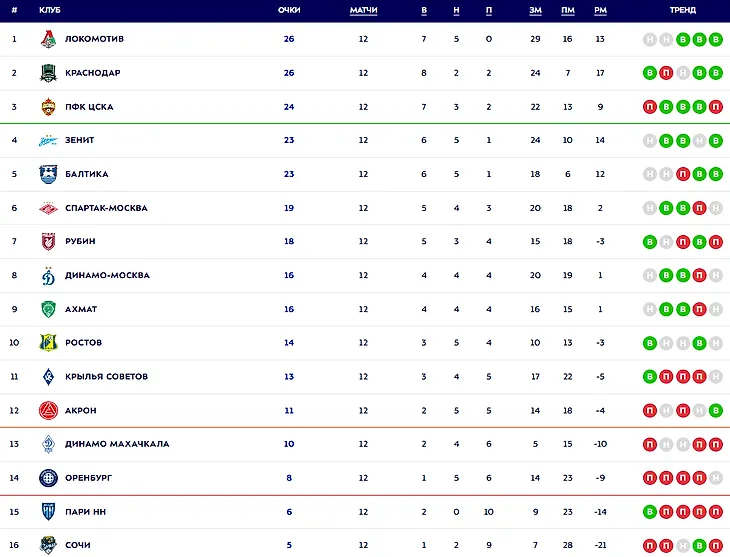Click the Akron club red emblem
Viewport: 730px width, 557px height.
click(x=48, y=410)
